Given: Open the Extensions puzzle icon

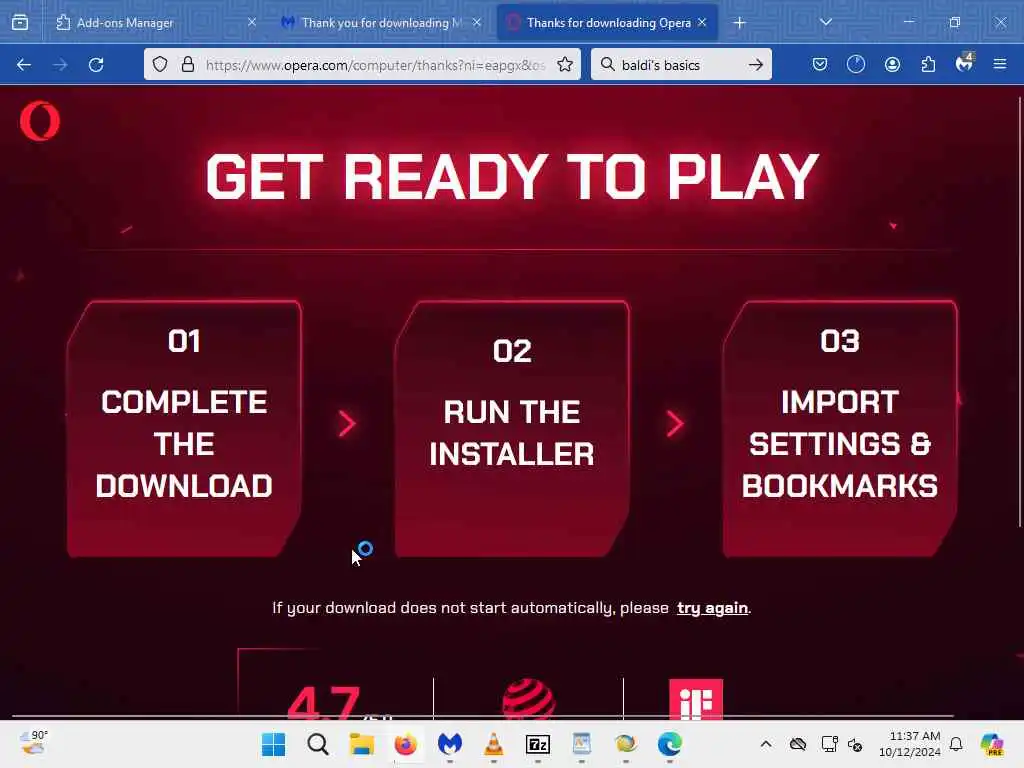Looking at the screenshot, I should tap(928, 64).
